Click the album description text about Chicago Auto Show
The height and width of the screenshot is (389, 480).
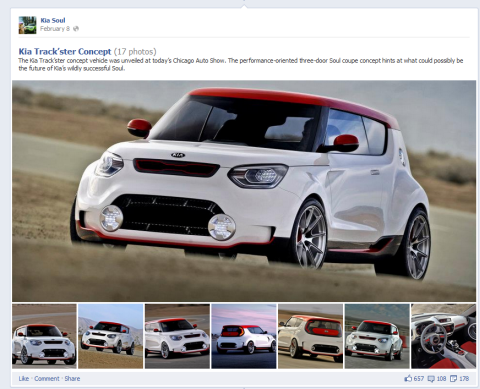point(241,65)
